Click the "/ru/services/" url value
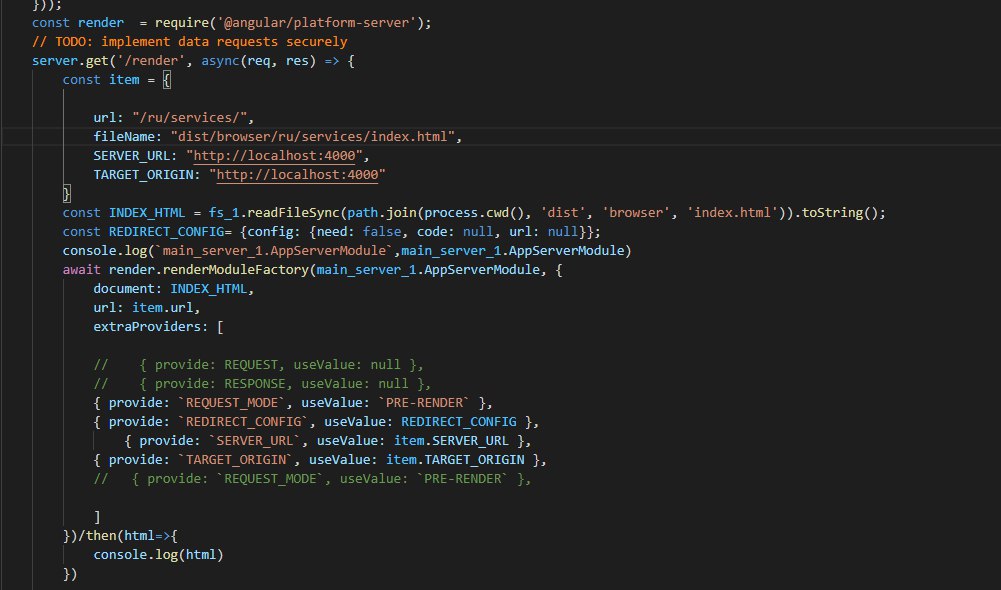The height and width of the screenshot is (590, 1001). click(190, 117)
